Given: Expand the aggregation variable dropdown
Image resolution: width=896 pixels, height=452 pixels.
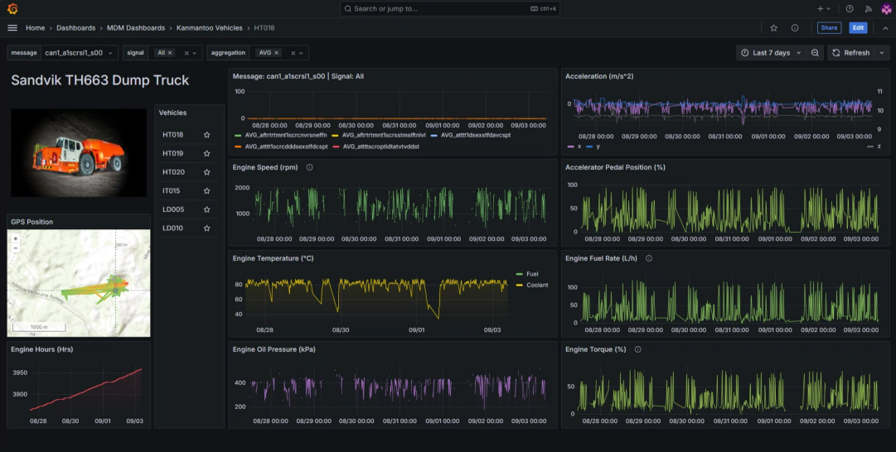Looking at the screenshot, I should pyautogui.click(x=301, y=53).
